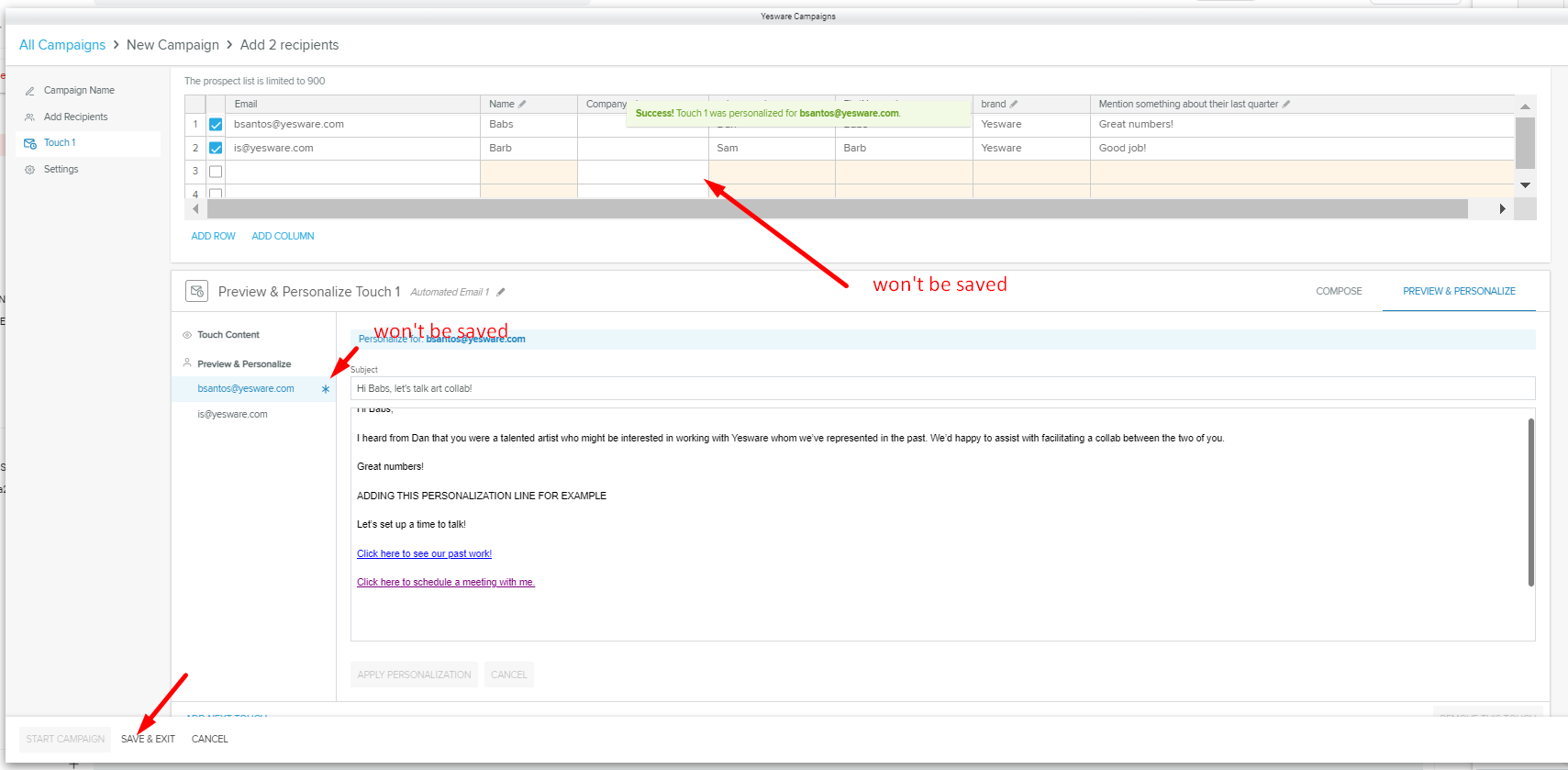Open Settings step in sidebar
The image size is (1568, 770).
(61, 170)
